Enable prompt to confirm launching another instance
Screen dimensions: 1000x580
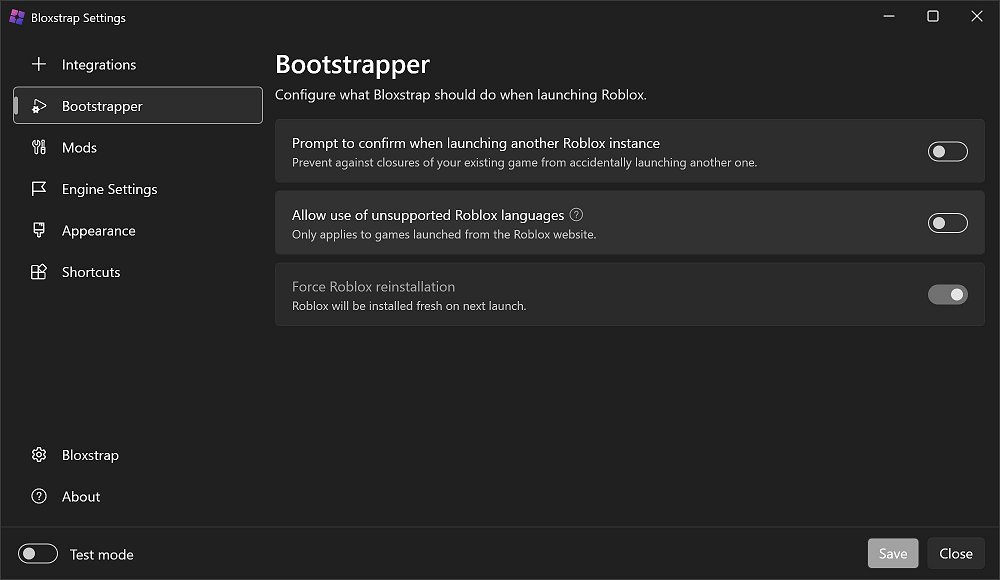(947, 151)
